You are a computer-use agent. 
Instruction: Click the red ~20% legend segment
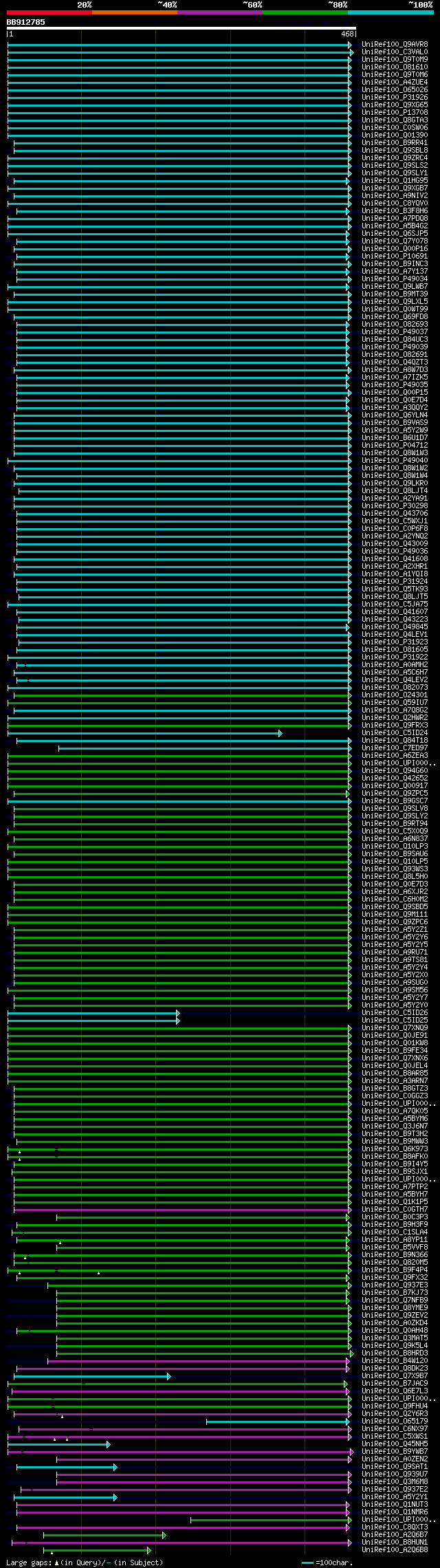[49, 12]
